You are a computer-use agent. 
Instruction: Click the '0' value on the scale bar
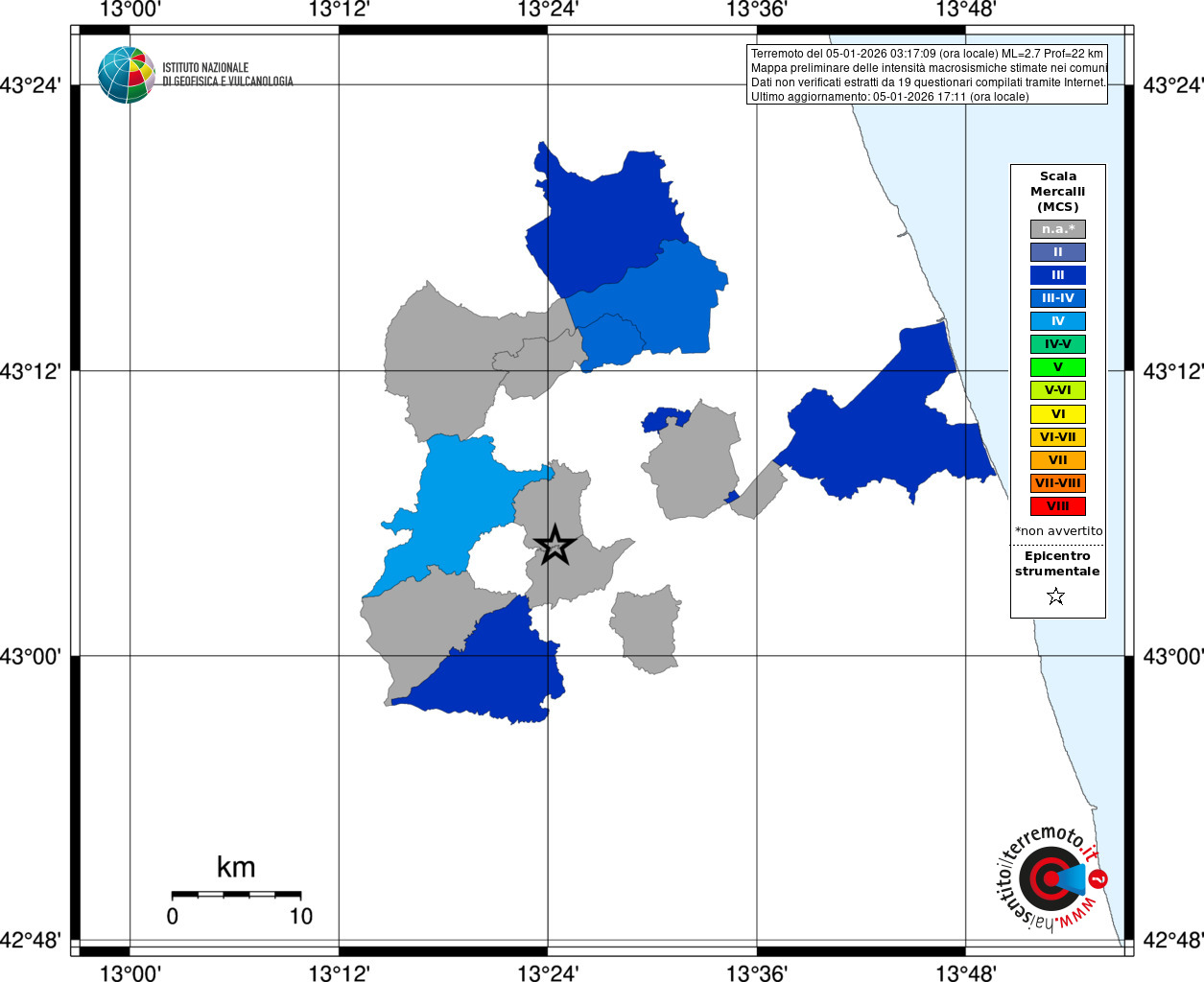pos(173,917)
